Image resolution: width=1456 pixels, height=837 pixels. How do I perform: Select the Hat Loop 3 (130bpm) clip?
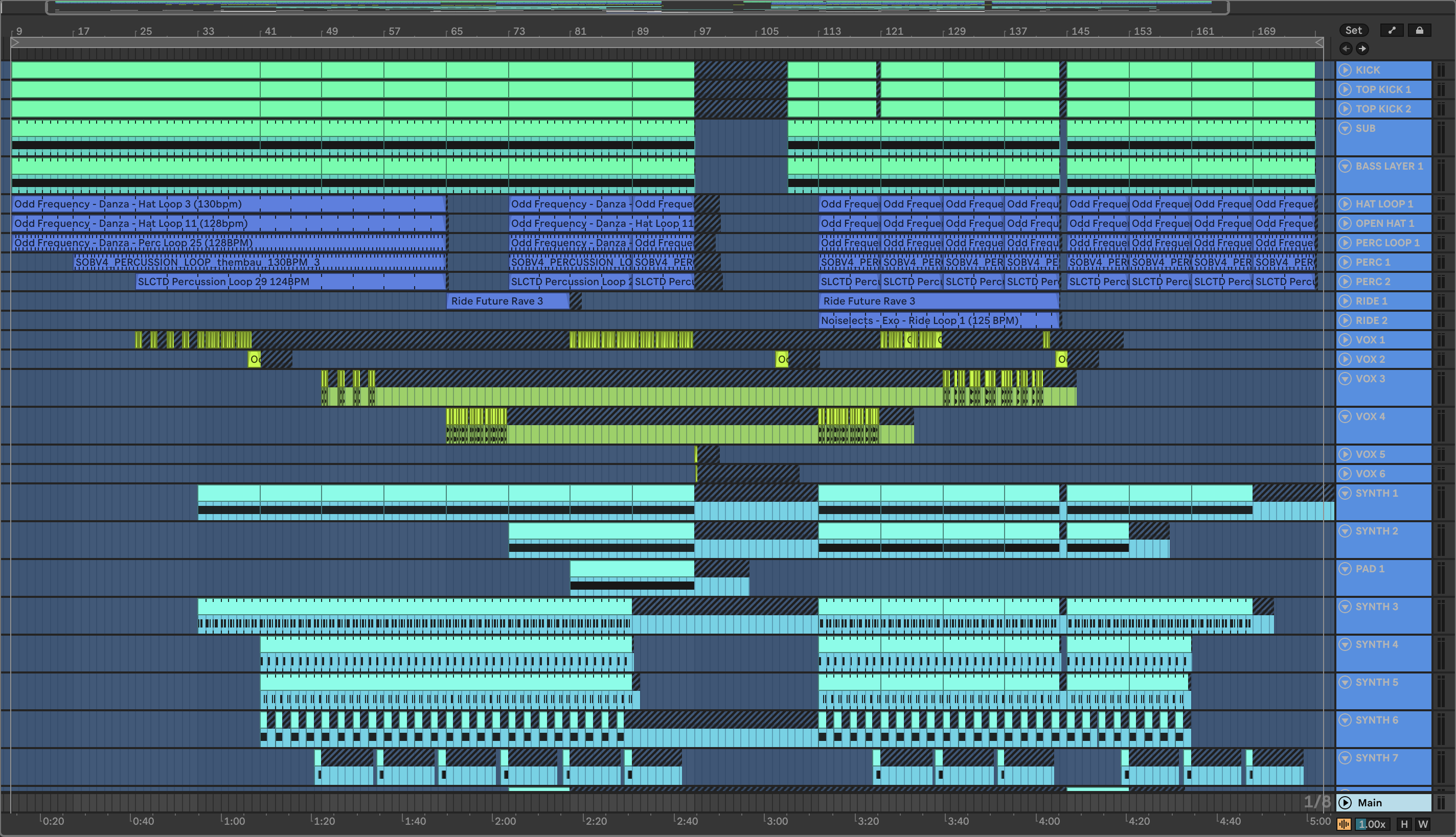click(x=229, y=204)
